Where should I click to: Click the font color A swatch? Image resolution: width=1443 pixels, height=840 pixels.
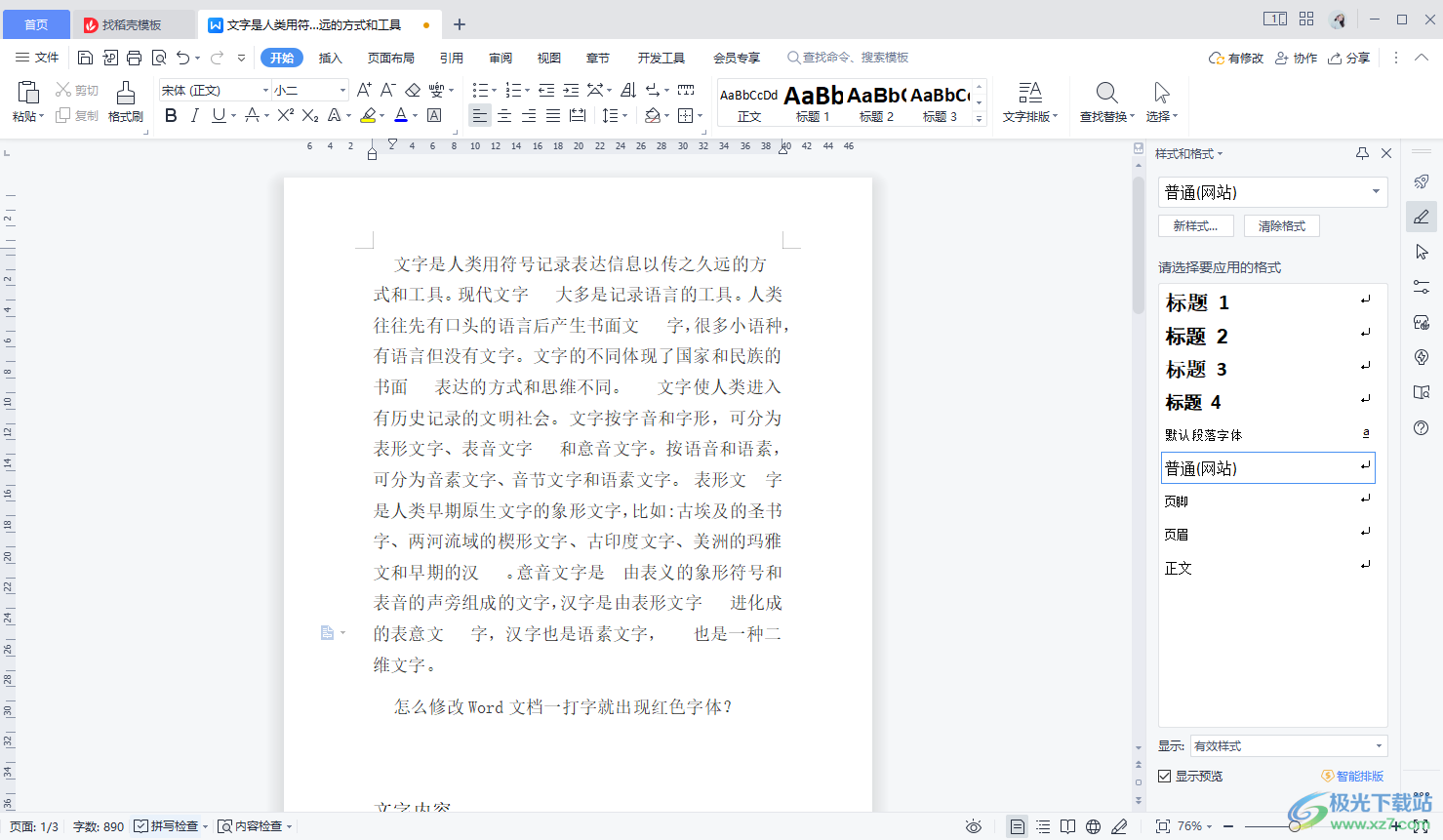pos(401,115)
